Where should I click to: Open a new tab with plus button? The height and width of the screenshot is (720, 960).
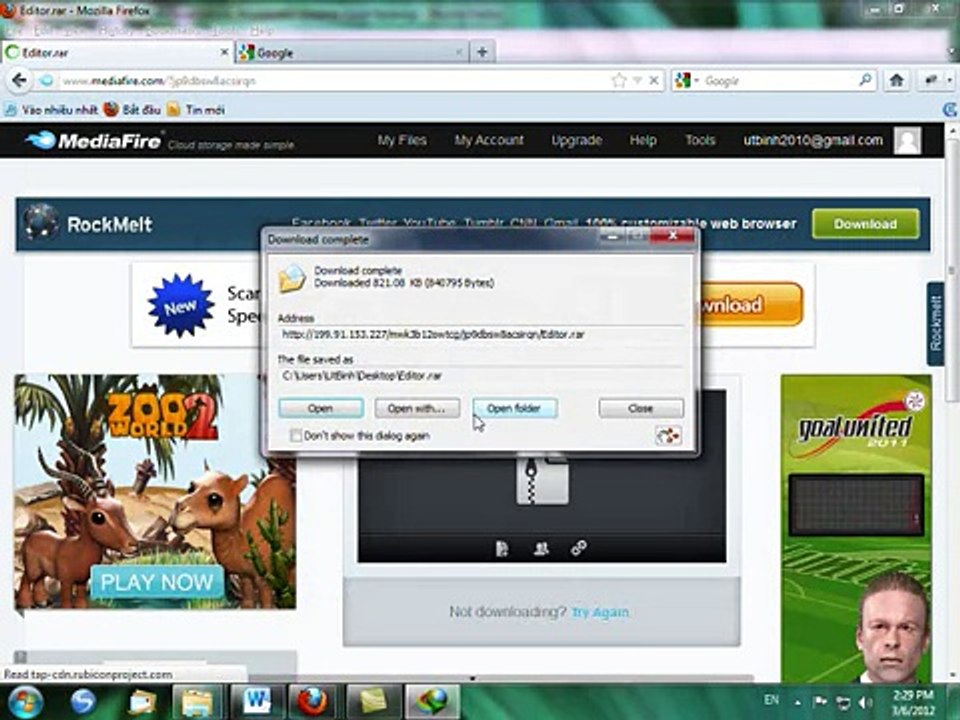pyautogui.click(x=482, y=53)
